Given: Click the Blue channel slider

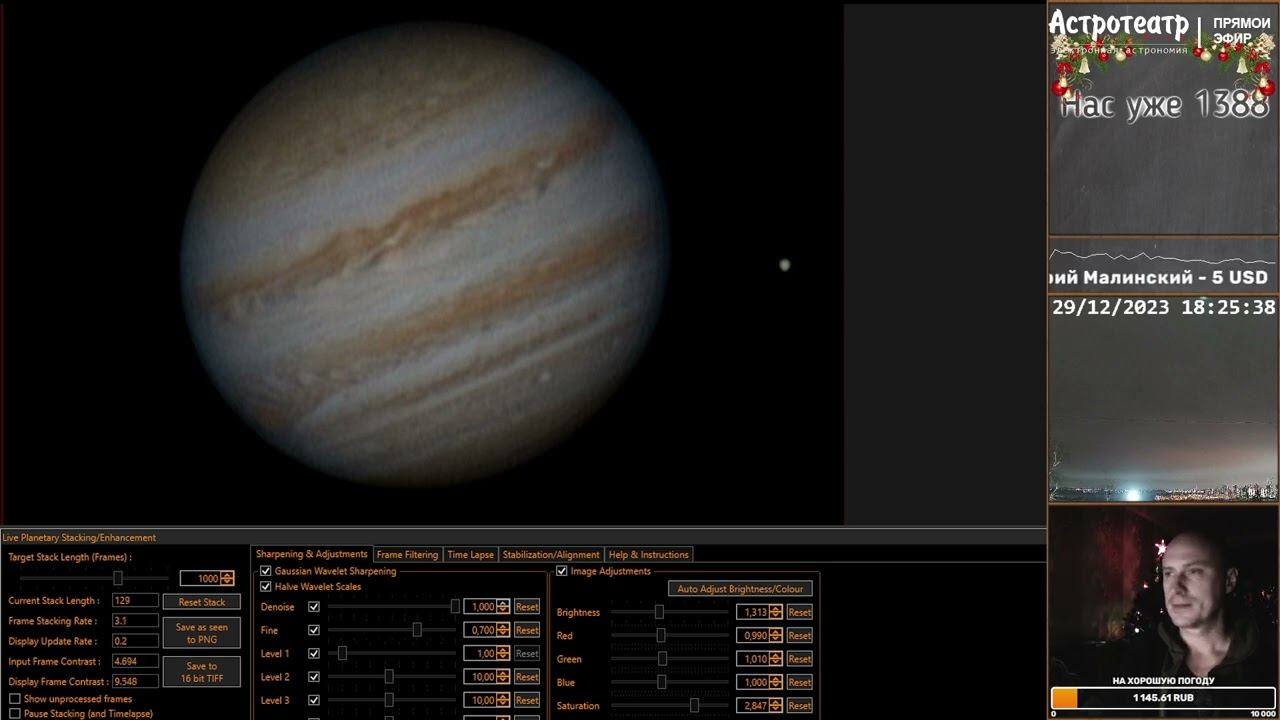Looking at the screenshot, I should [x=670, y=682].
